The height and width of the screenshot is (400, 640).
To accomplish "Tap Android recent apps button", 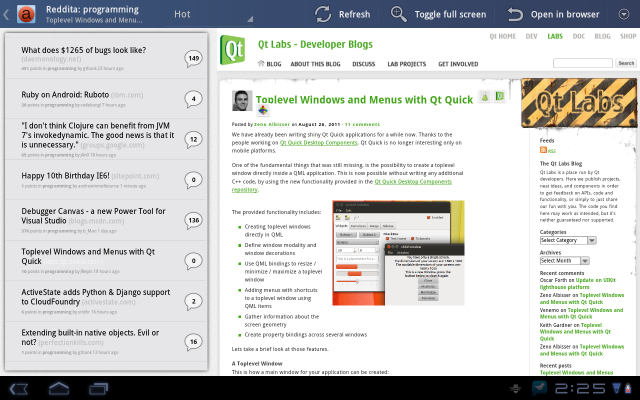I will (x=98, y=388).
